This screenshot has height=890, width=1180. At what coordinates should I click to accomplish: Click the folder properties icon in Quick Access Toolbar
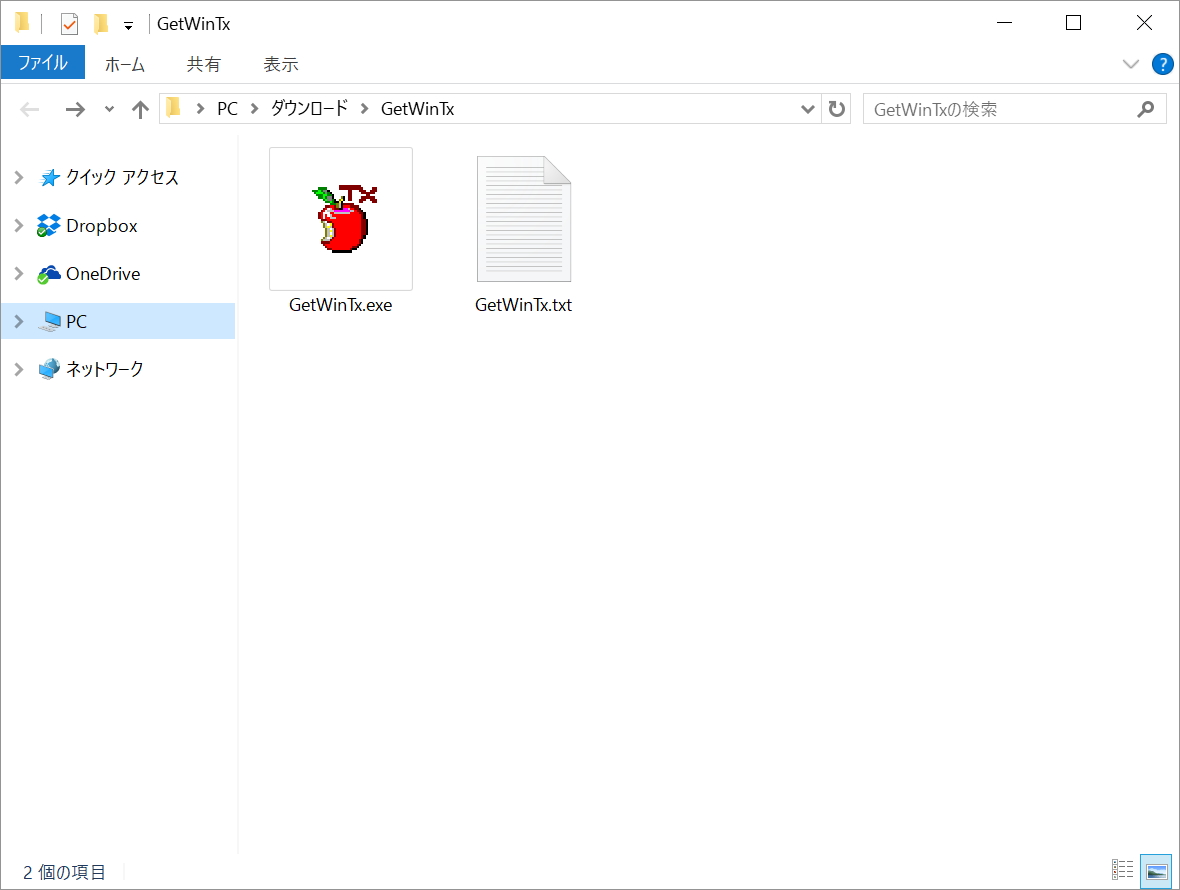[69, 22]
